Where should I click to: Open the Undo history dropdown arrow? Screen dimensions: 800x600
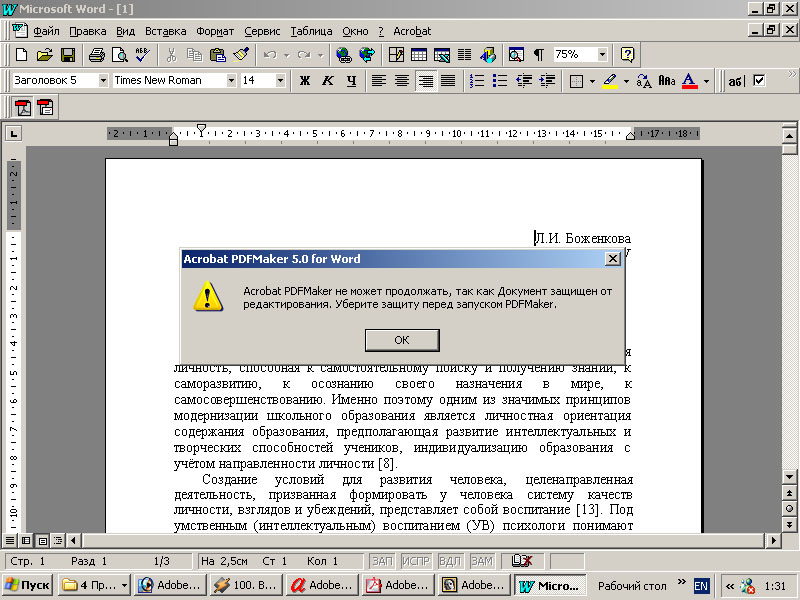287,55
